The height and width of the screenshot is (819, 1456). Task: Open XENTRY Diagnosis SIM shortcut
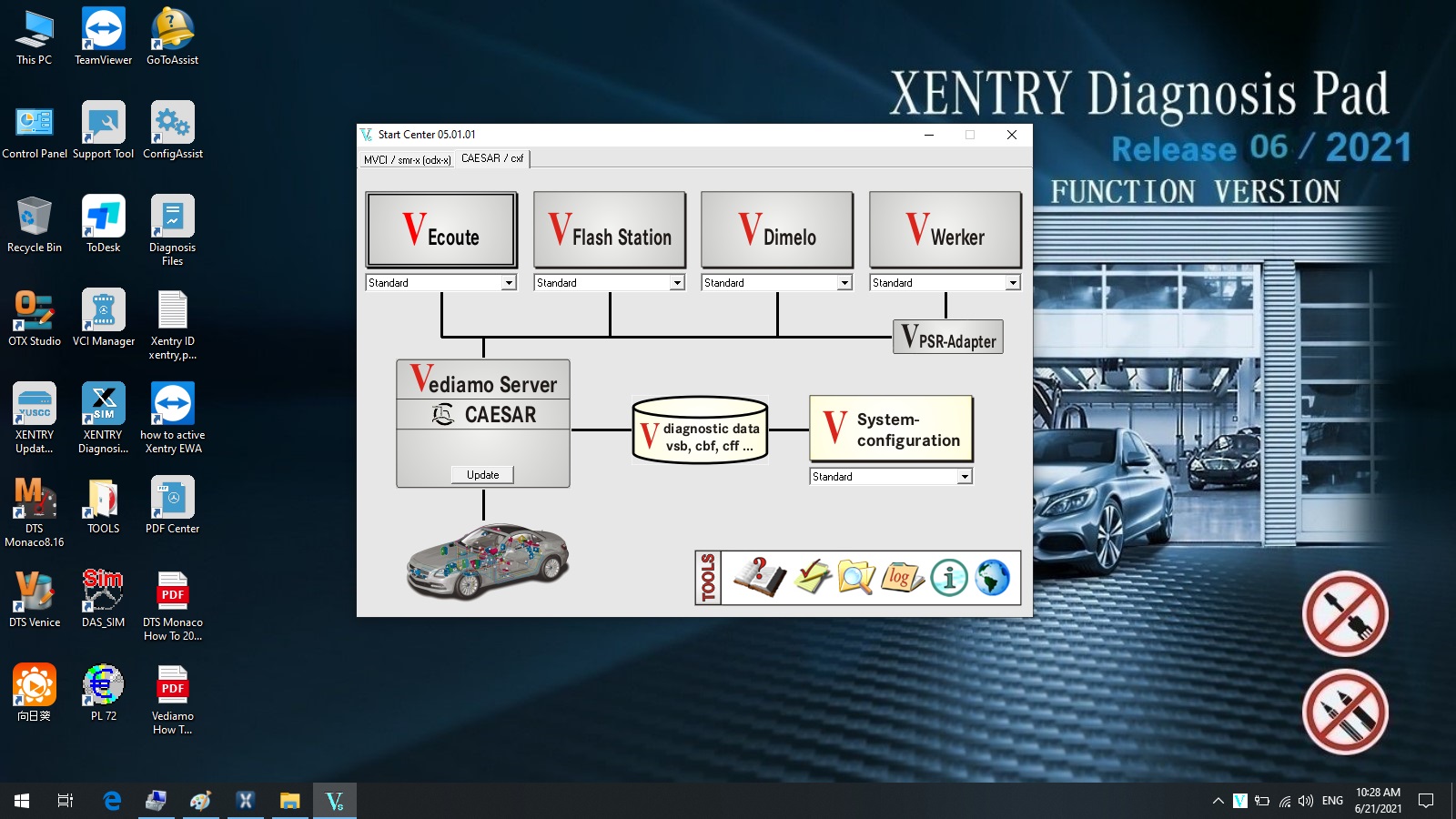pyautogui.click(x=104, y=419)
